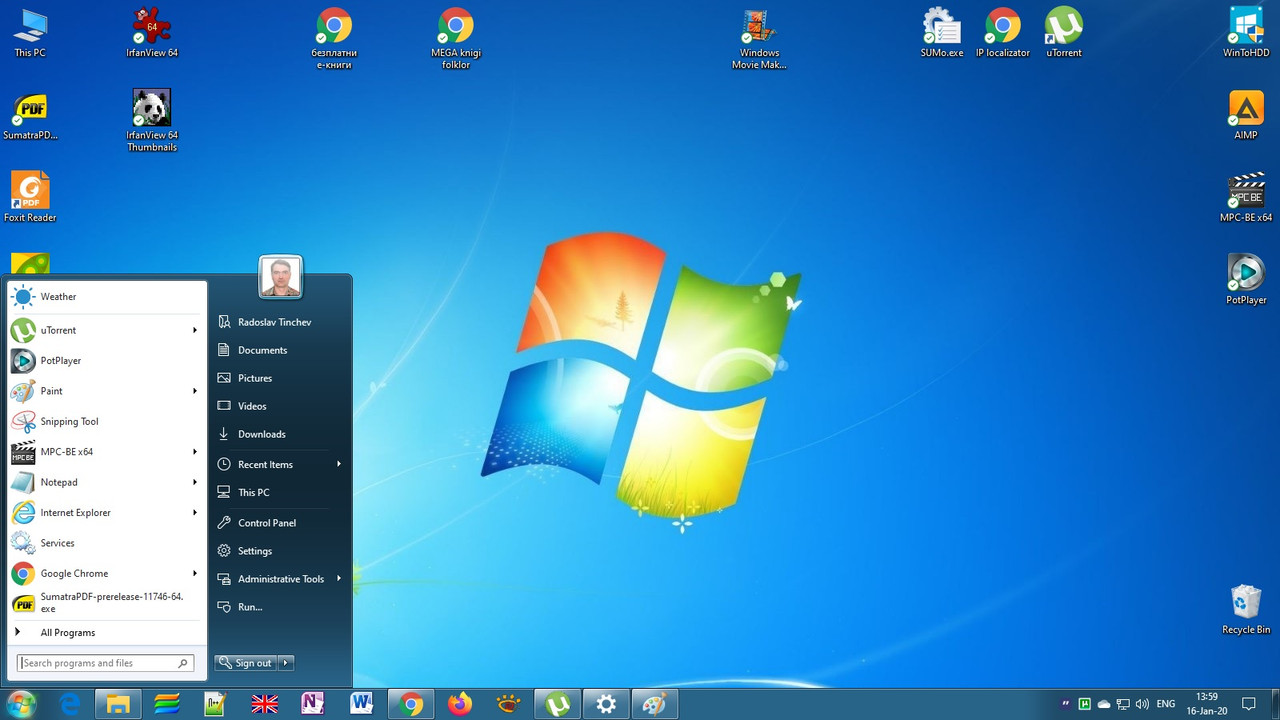Select the безплатни е-книги desktop shortcut
The image size is (1280, 720).
click(334, 38)
